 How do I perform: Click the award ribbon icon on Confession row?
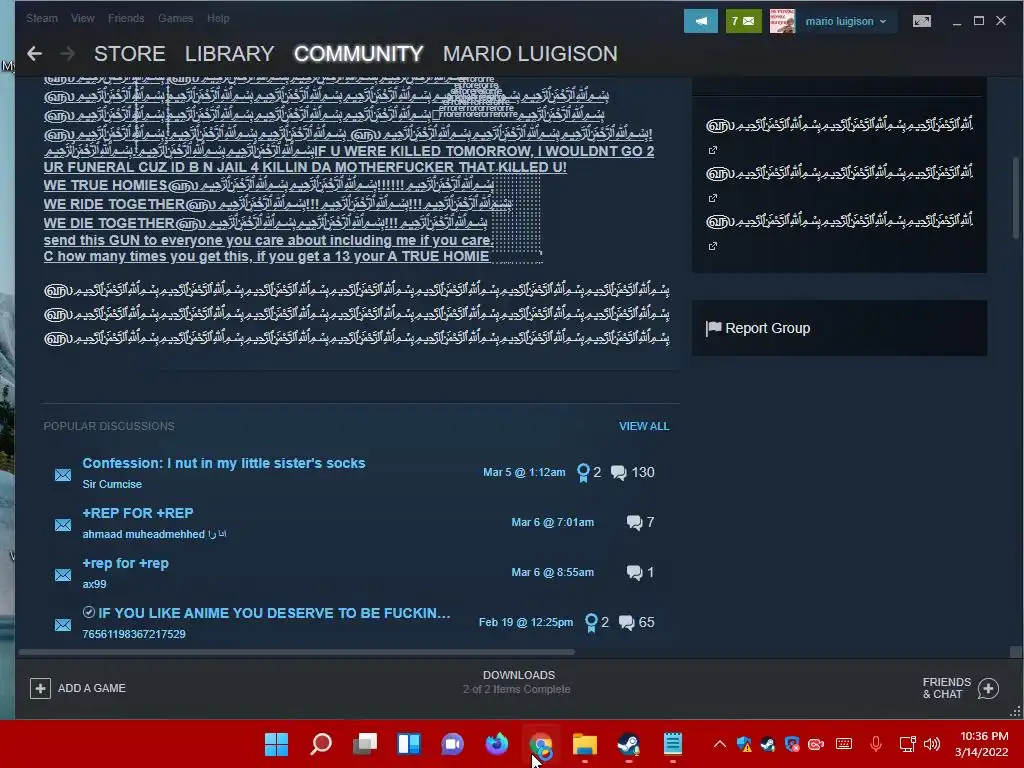(583, 472)
